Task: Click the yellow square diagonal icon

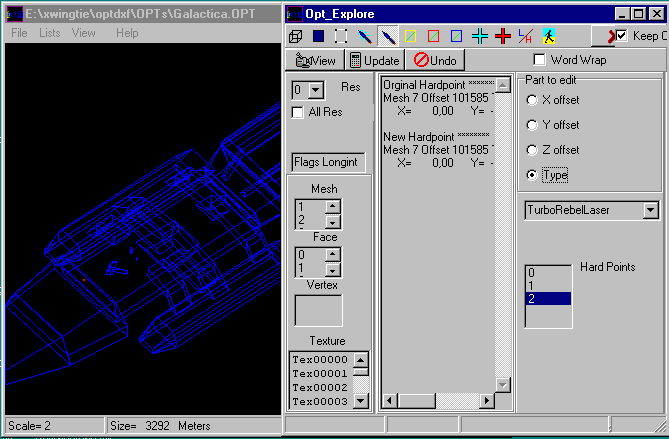Action: pyautogui.click(x=410, y=37)
